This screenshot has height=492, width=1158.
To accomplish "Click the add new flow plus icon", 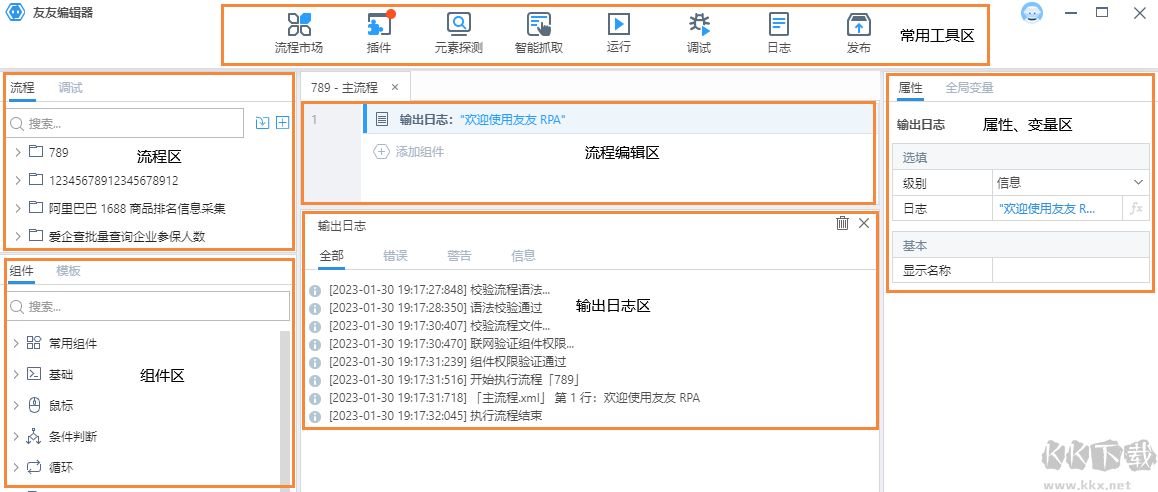I will pos(282,123).
